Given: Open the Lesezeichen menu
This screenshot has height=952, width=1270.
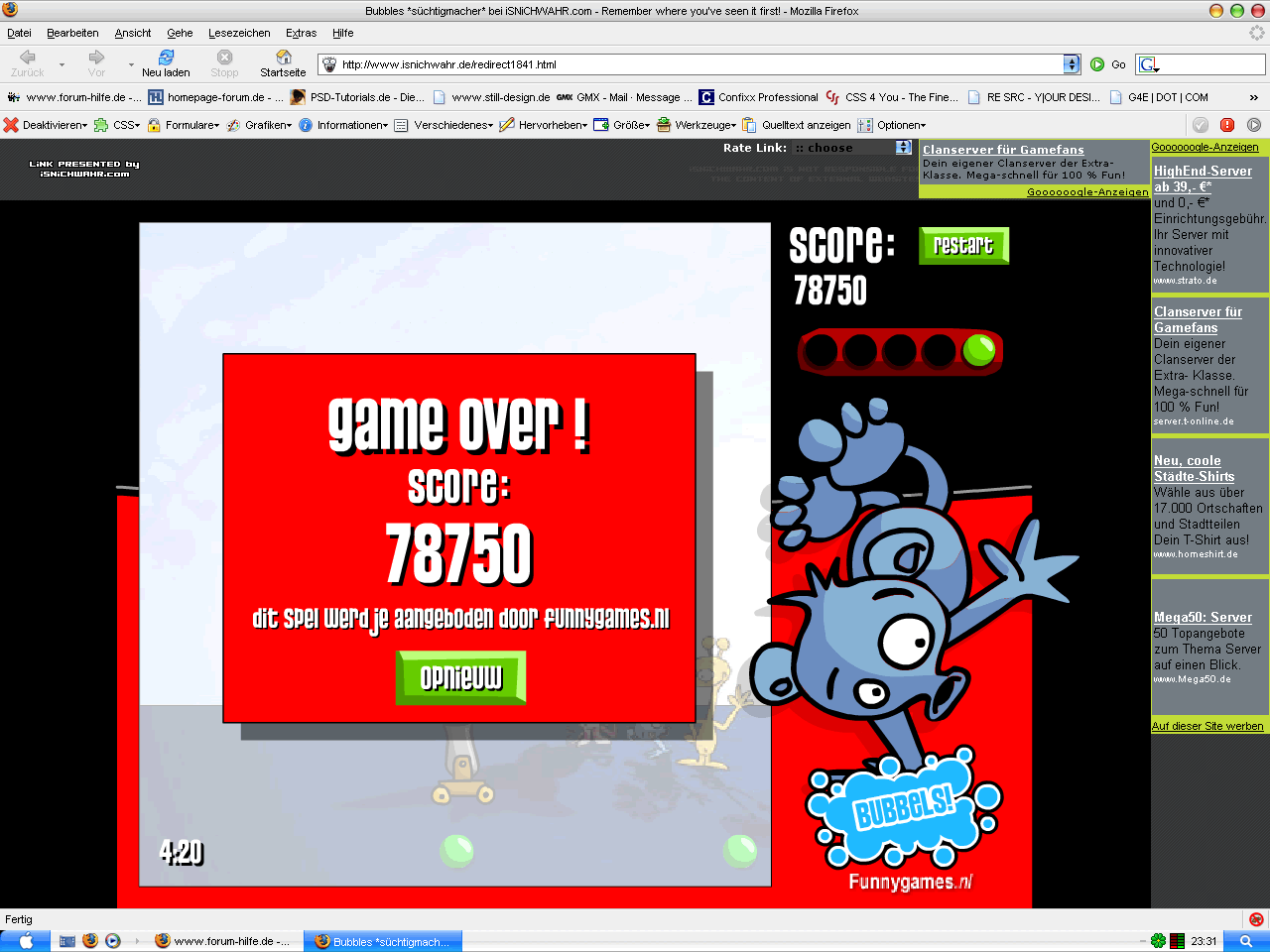Looking at the screenshot, I should 239,33.
